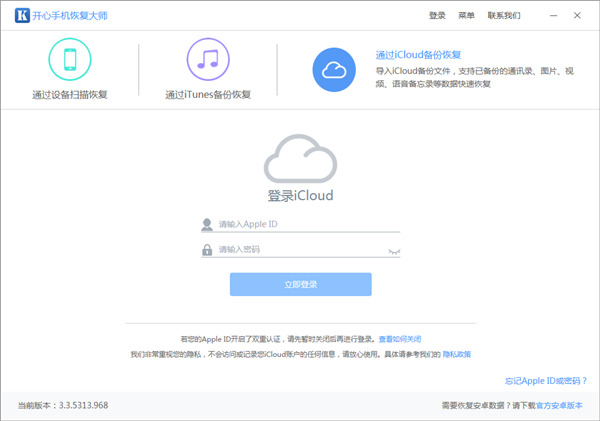Screen dimensions: 600x421
Task: Click the user avatar icon beside Apple ID
Action: point(207,225)
